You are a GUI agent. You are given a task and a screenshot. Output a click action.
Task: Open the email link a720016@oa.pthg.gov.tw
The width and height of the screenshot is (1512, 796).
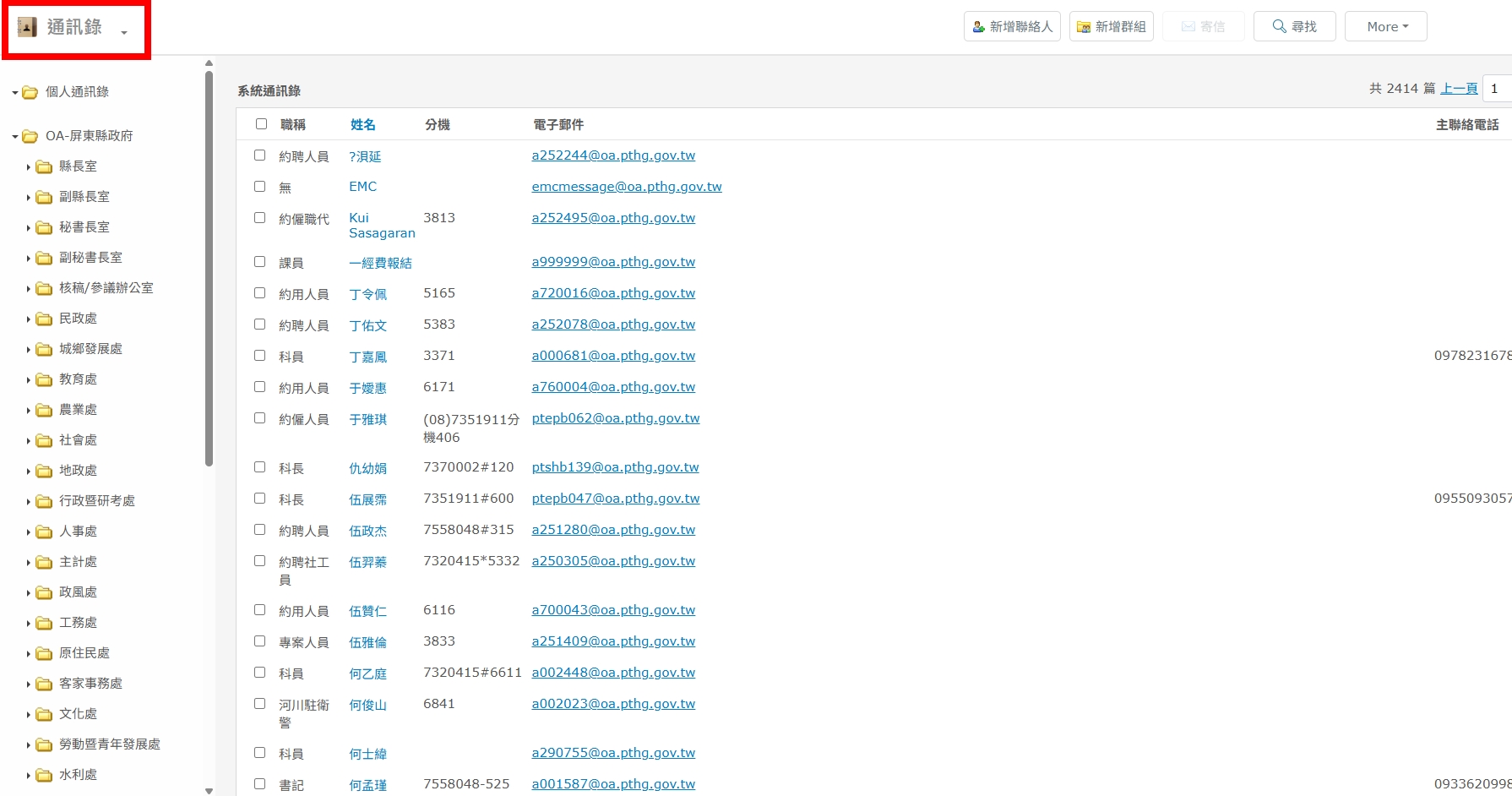(613, 293)
